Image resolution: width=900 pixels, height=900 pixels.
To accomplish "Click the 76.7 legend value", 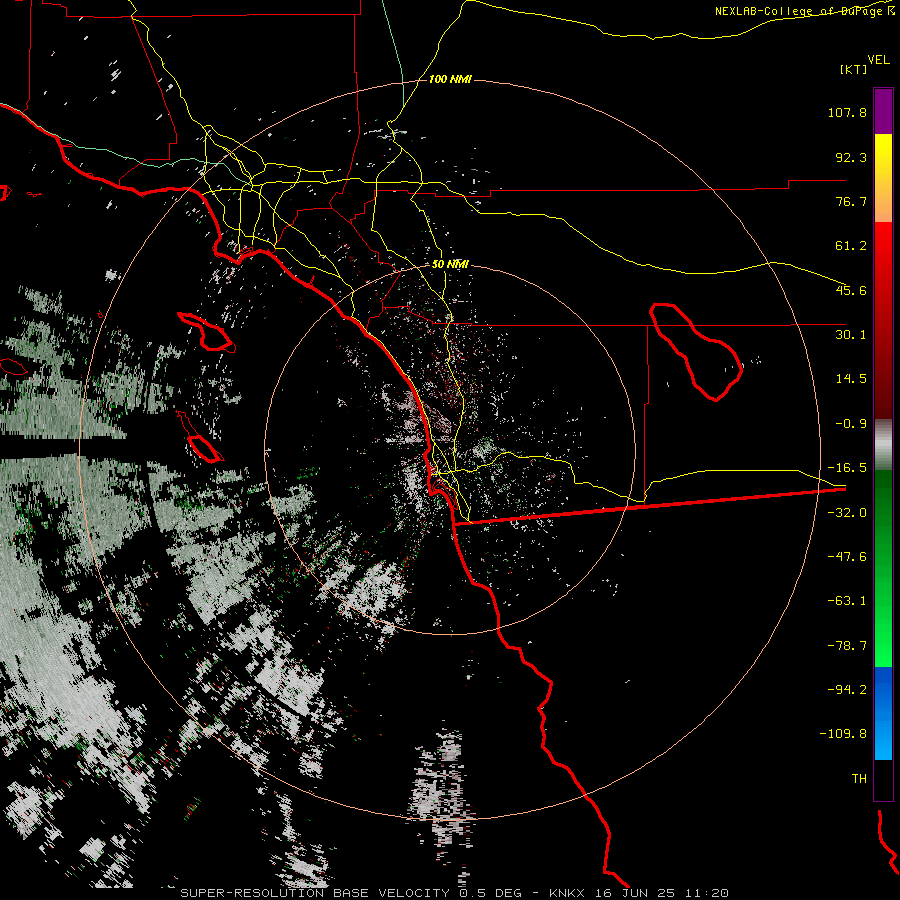I will click(851, 201).
